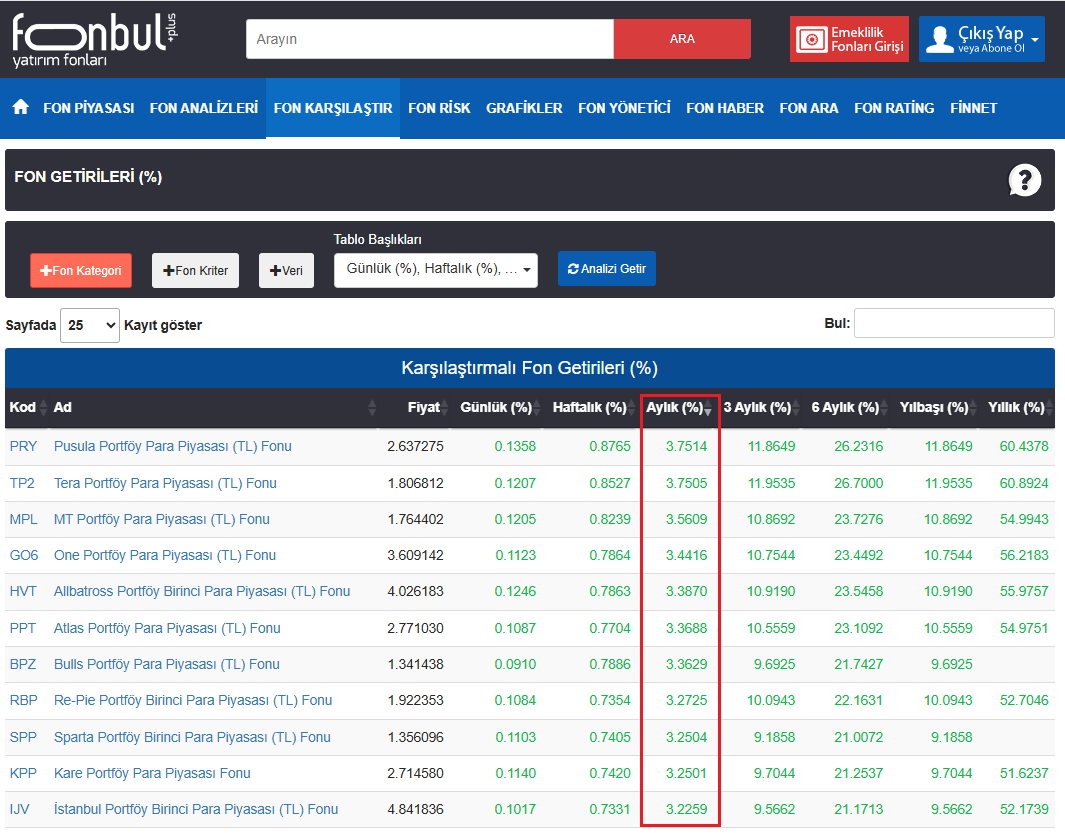Open GRAFİKLER menu
The width and height of the screenshot is (1065, 833).
pos(524,108)
